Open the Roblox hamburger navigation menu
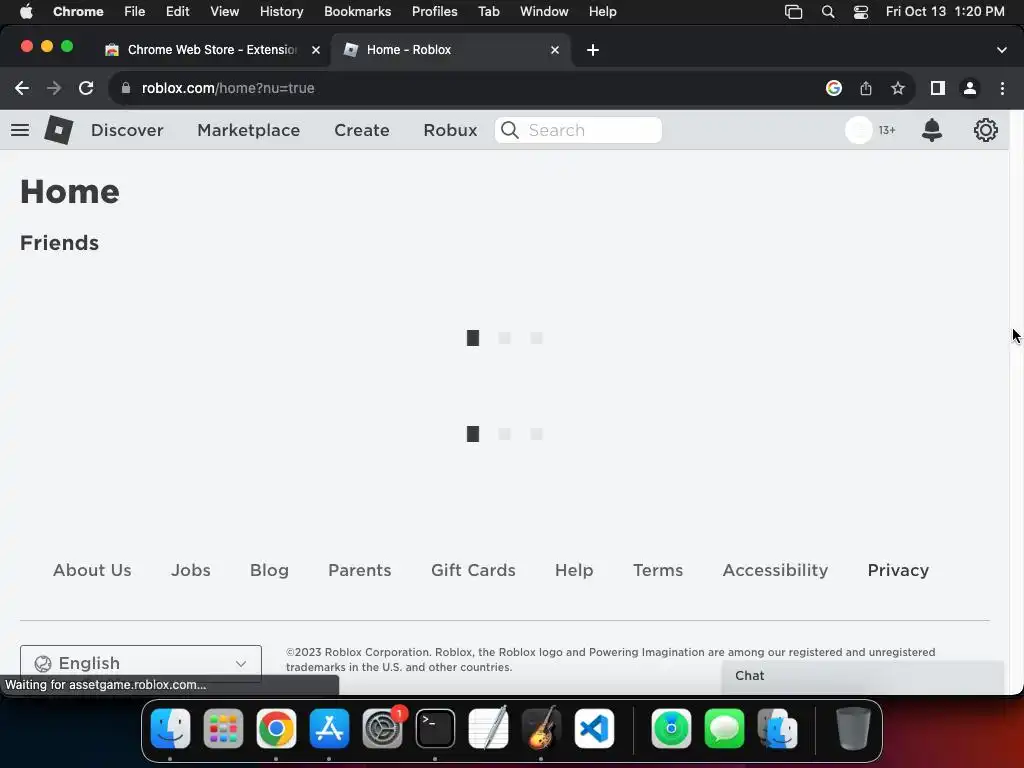 [x=20, y=130]
